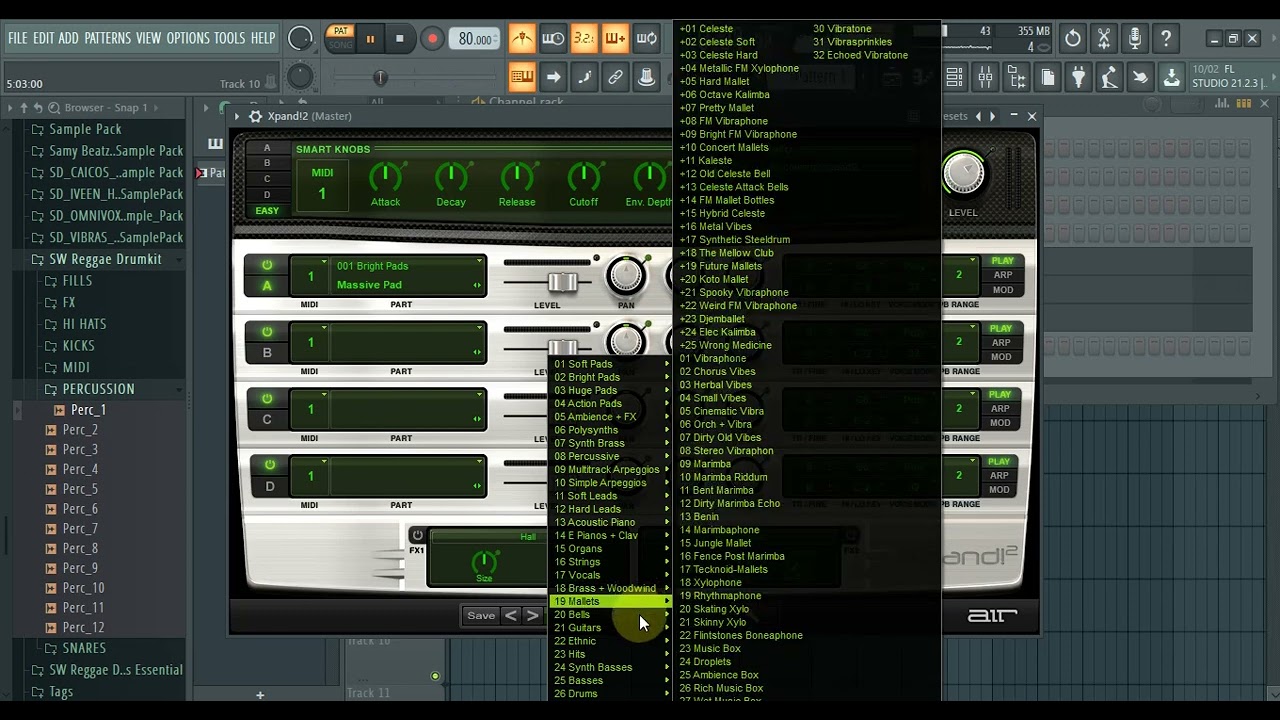Click the question mark help icon

[1166, 39]
